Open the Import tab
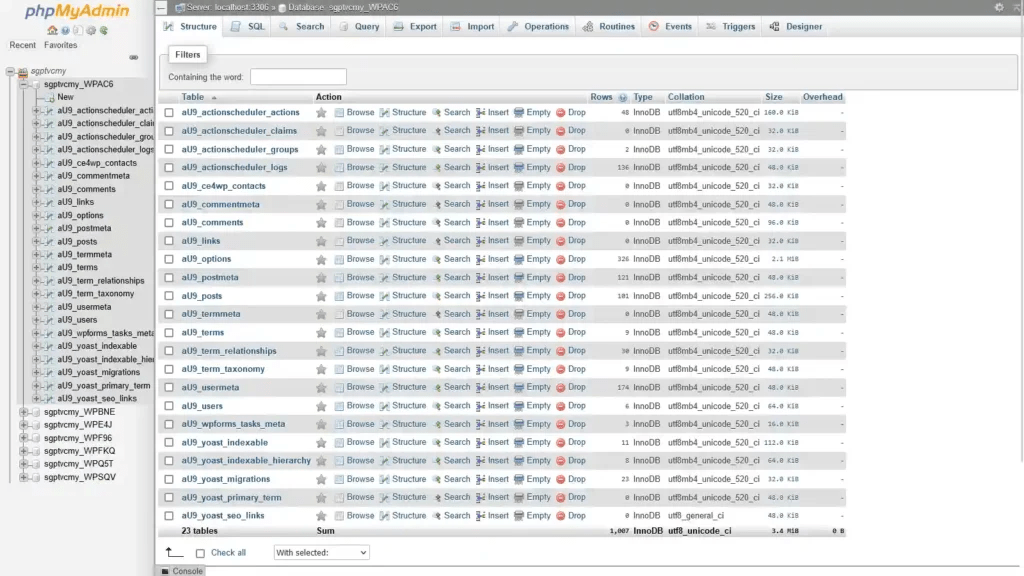 473,27
